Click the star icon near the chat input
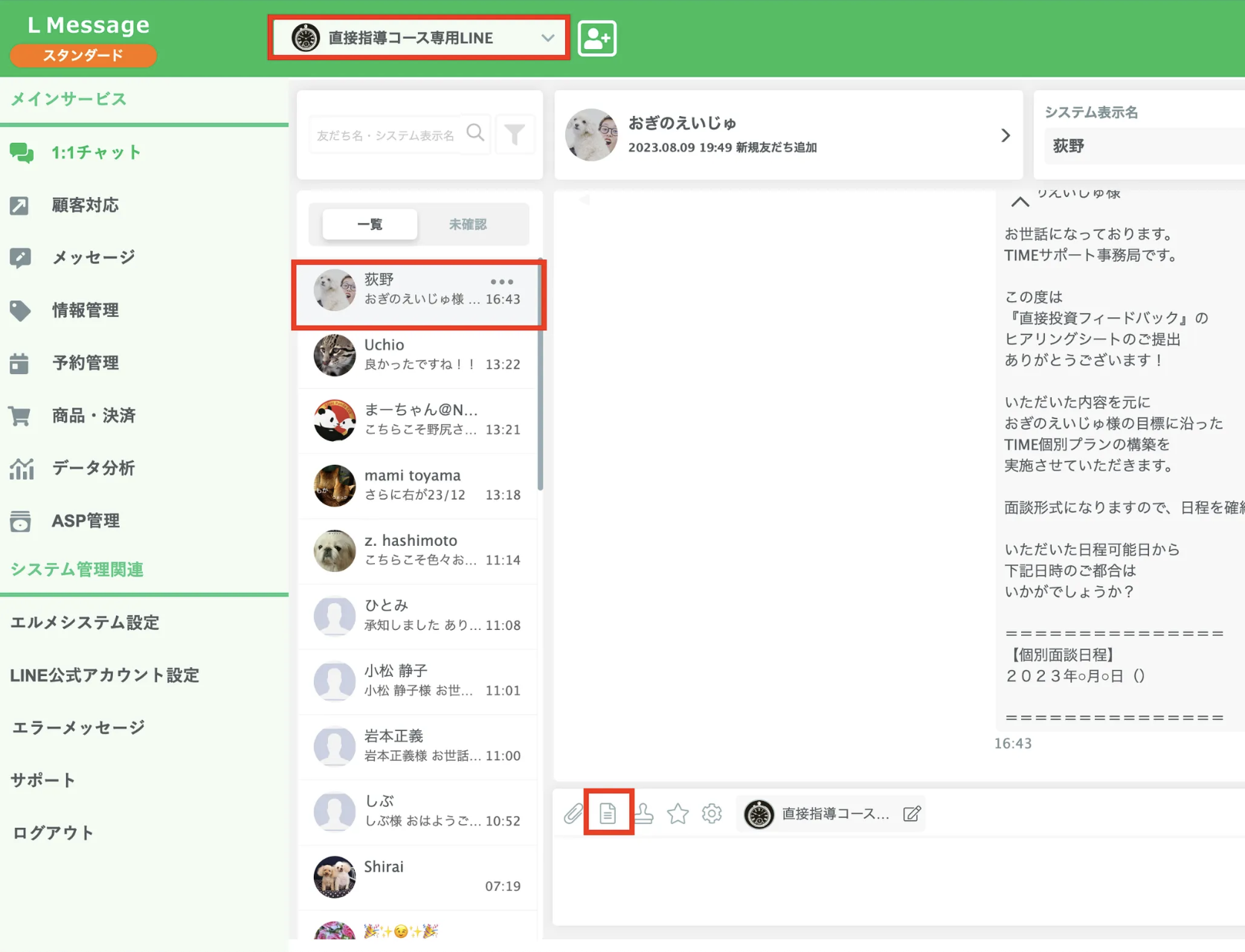This screenshot has width=1245, height=952. (x=678, y=814)
